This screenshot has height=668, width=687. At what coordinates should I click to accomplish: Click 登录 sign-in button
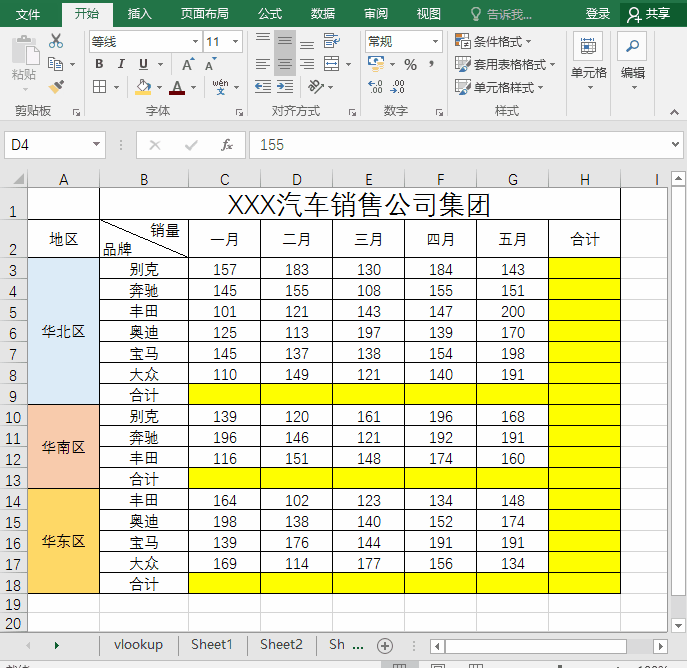(598, 14)
